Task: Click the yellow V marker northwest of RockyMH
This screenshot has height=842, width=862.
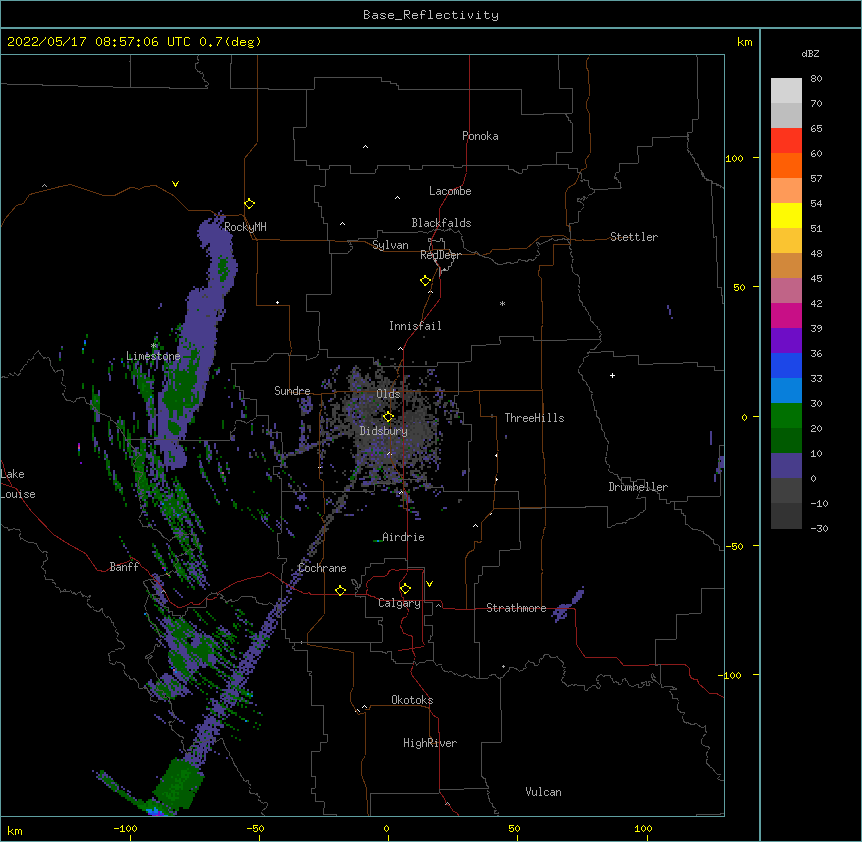Action: (x=175, y=184)
